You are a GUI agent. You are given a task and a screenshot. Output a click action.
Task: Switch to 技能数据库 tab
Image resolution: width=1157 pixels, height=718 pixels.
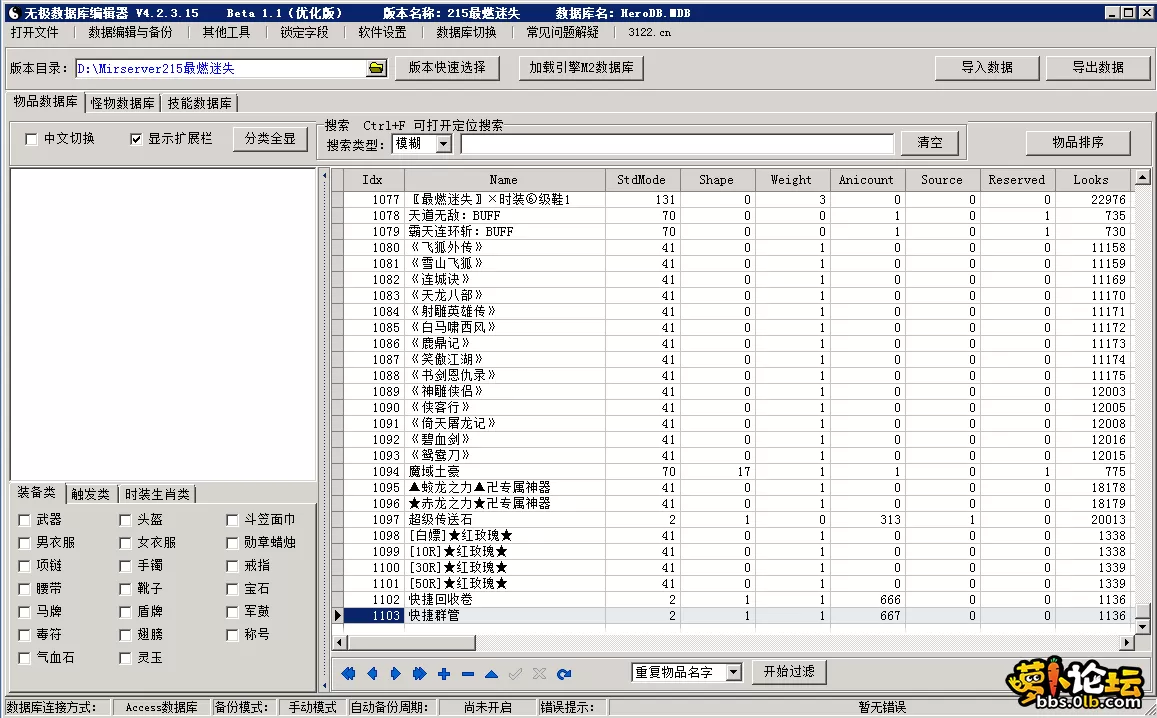point(199,103)
